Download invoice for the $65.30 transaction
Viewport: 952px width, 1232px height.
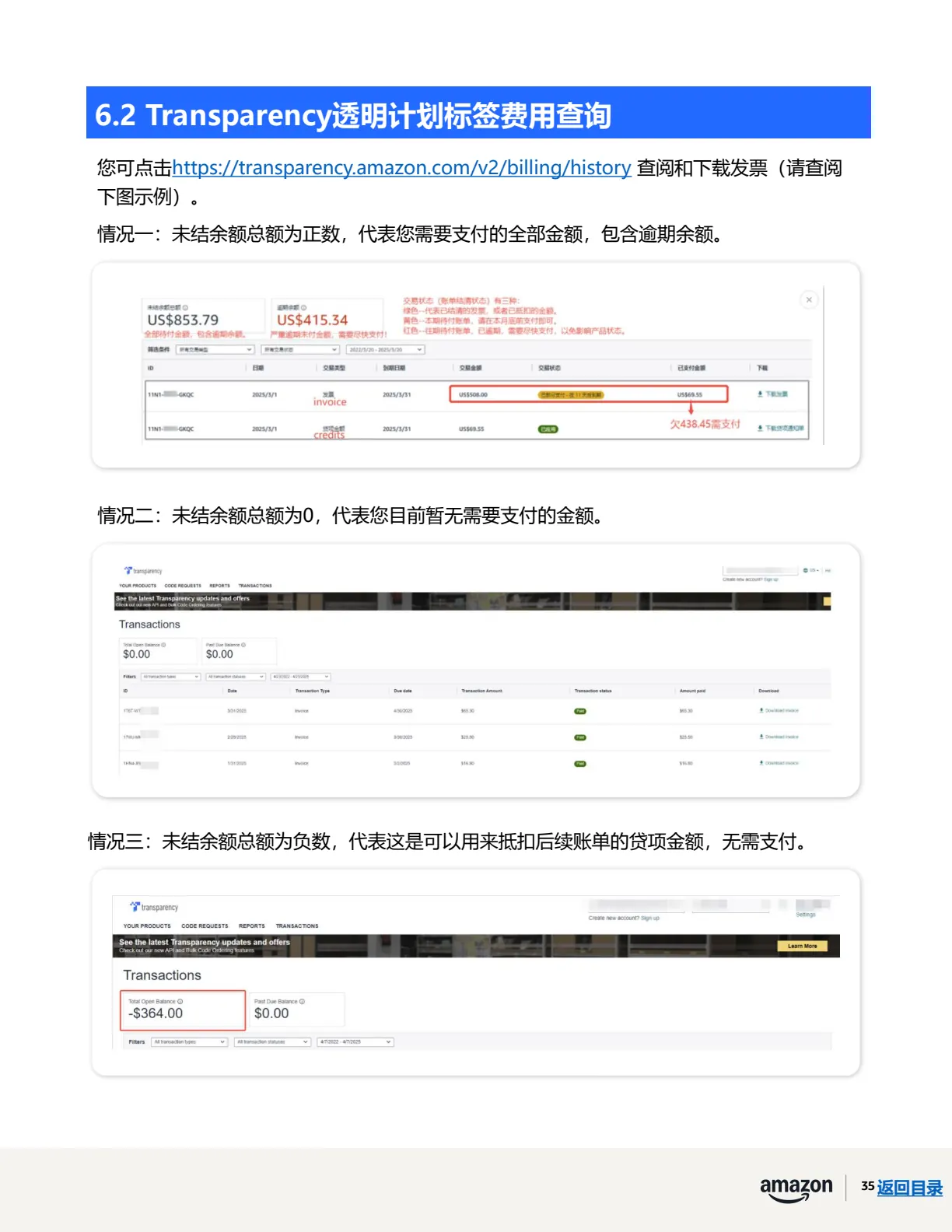click(x=779, y=711)
